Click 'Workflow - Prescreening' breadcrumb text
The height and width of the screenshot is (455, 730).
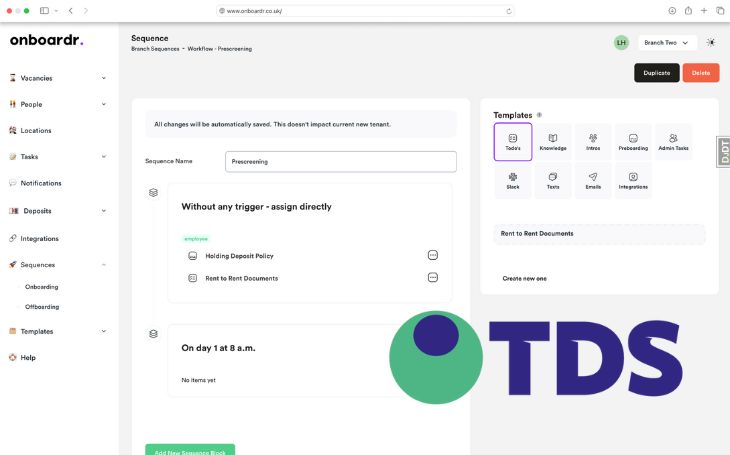[220, 49]
